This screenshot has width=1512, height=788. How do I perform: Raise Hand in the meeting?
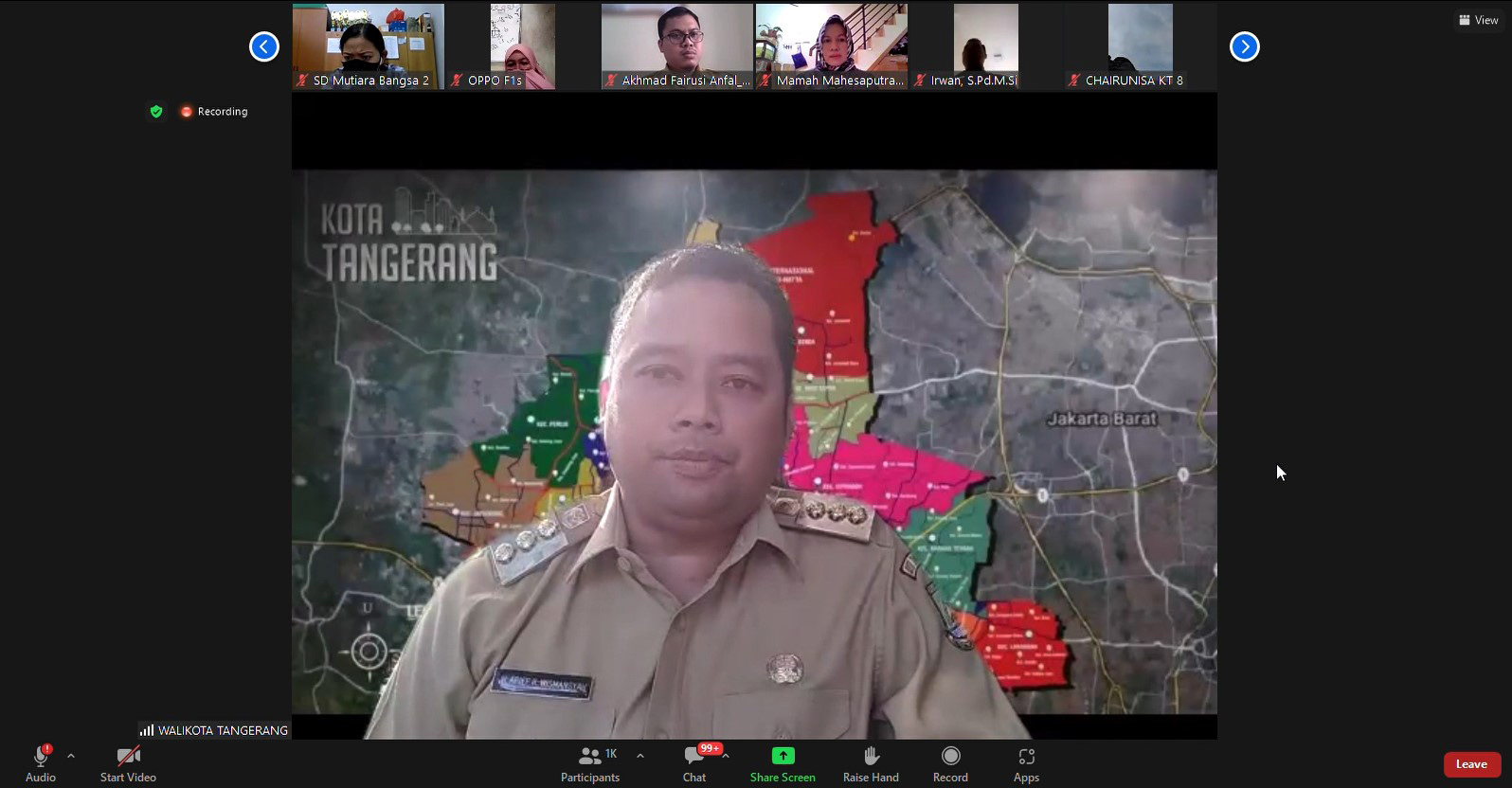pos(871,764)
